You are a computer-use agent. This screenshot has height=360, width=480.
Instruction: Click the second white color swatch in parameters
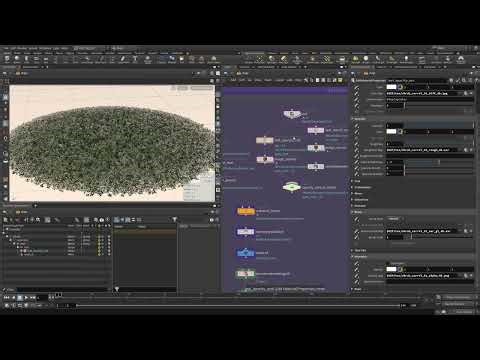tap(391, 131)
